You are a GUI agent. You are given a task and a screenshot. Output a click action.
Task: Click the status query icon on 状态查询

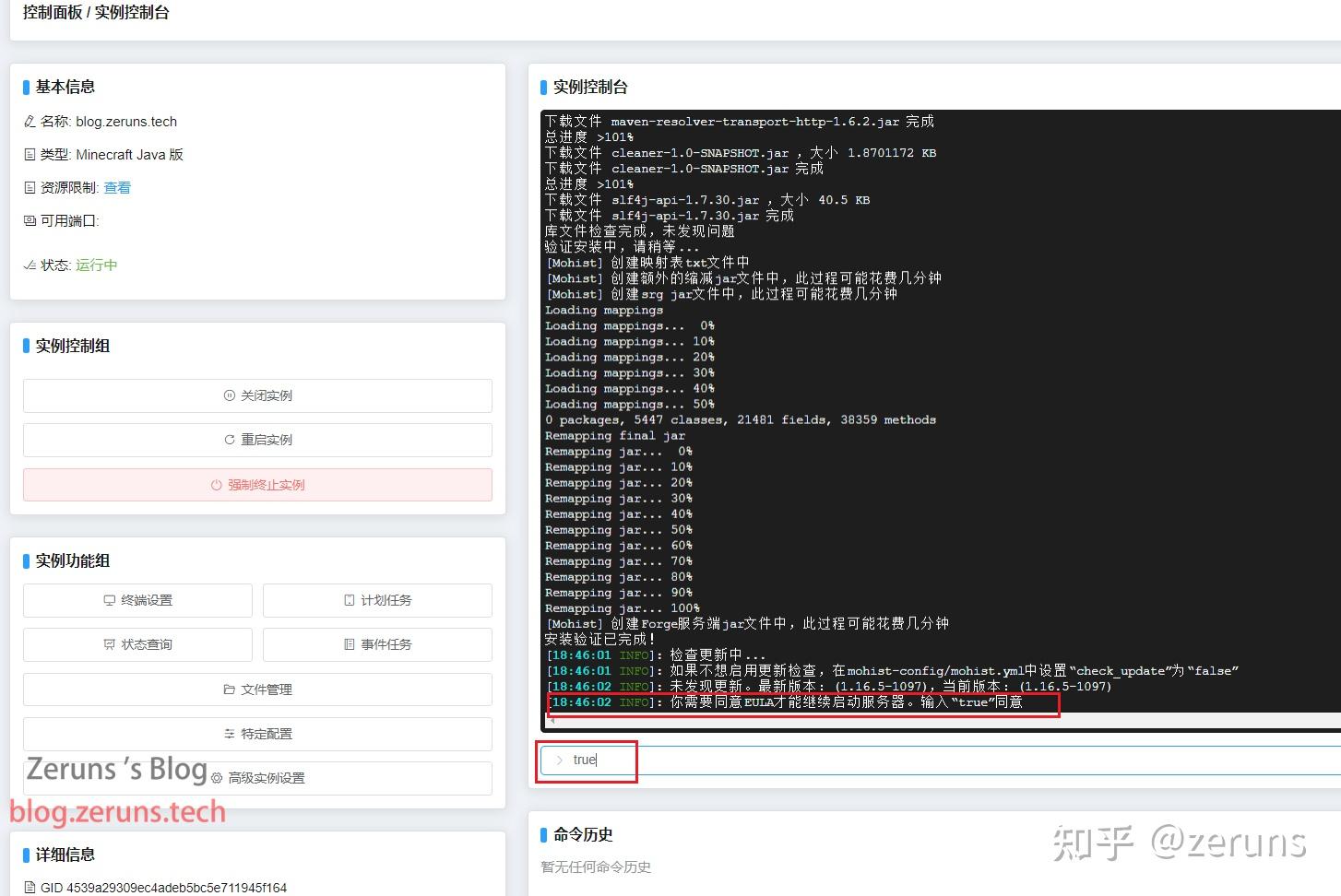tap(108, 644)
